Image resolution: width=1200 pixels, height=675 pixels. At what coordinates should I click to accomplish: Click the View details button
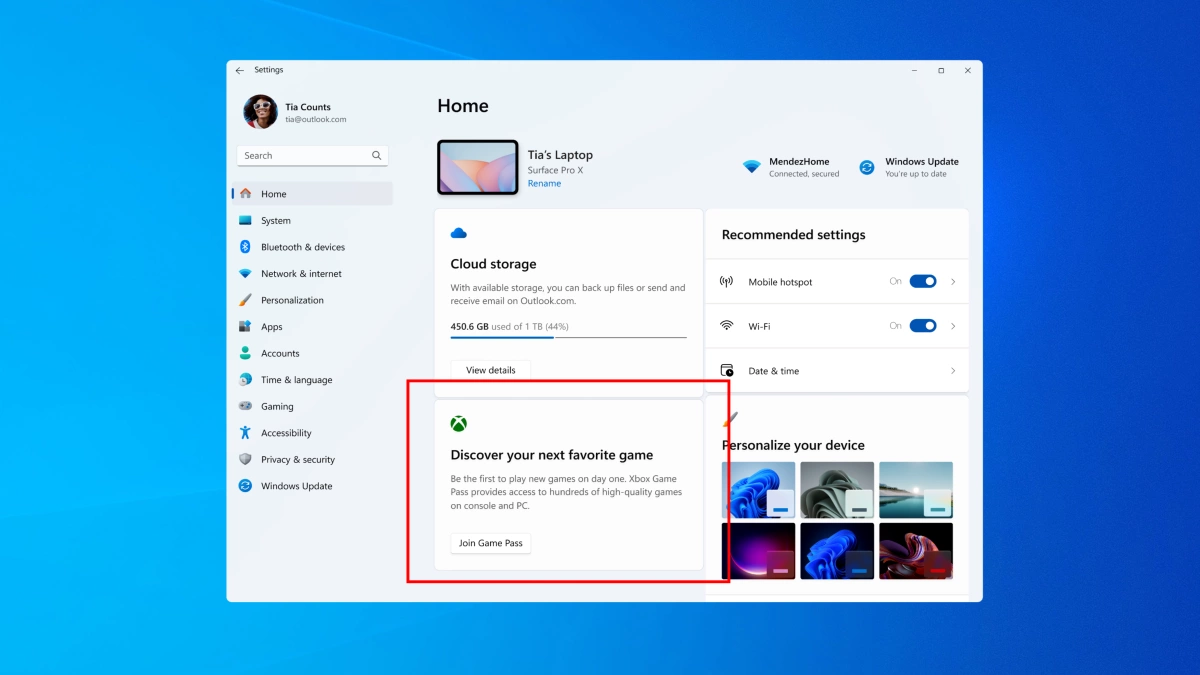491,370
